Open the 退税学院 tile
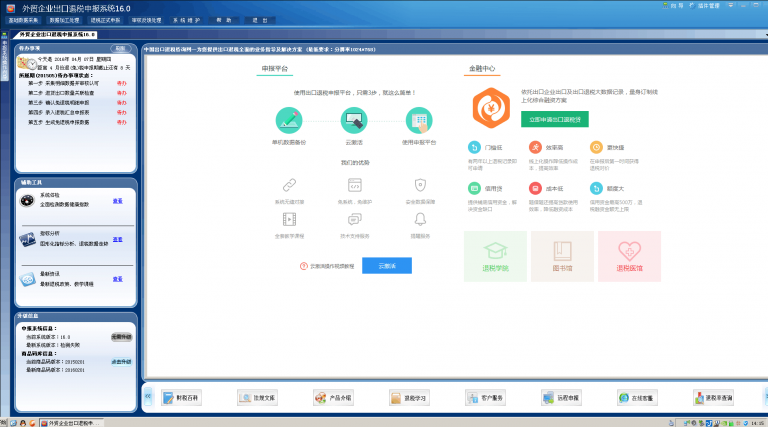Screen dimensions: 768x427 [x=495, y=255]
